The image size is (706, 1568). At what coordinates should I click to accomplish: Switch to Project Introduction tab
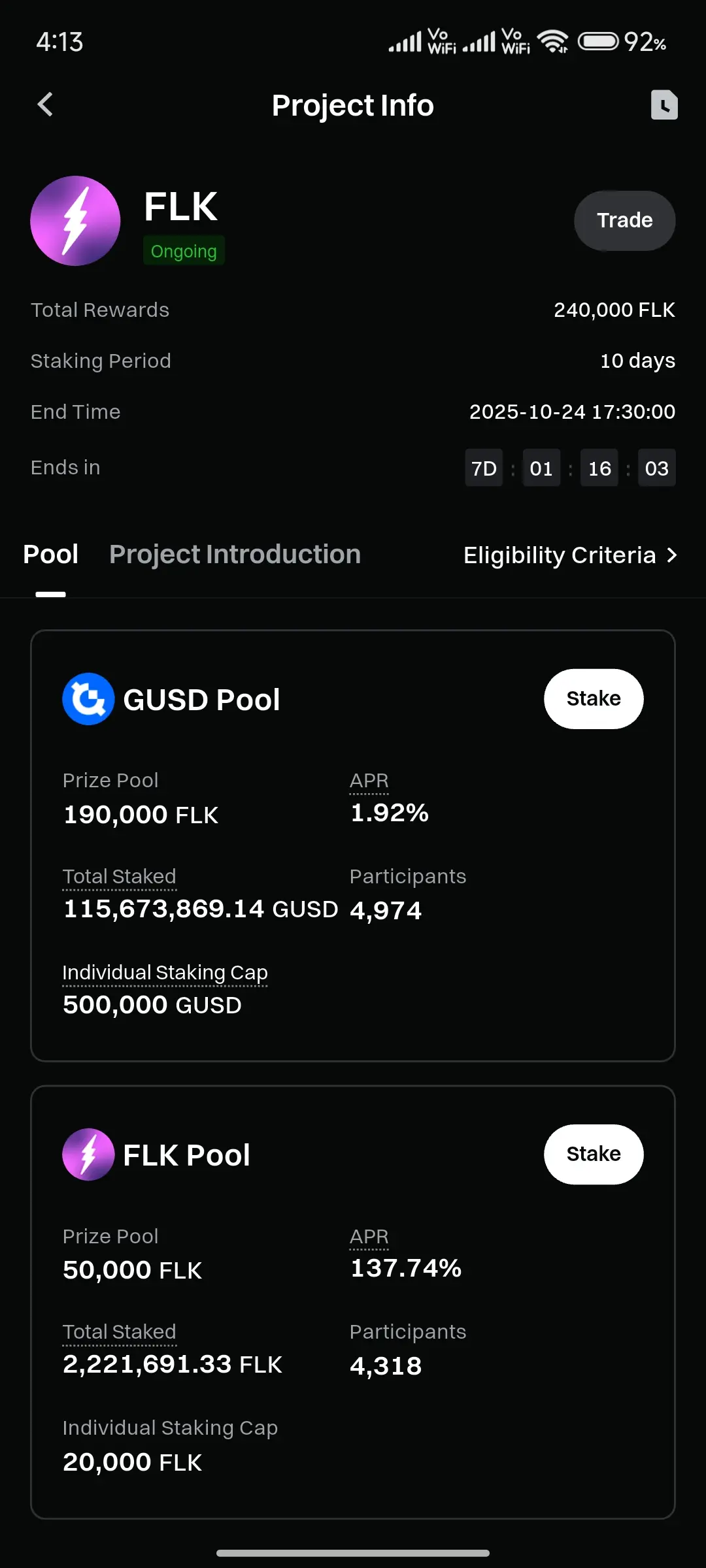235,555
